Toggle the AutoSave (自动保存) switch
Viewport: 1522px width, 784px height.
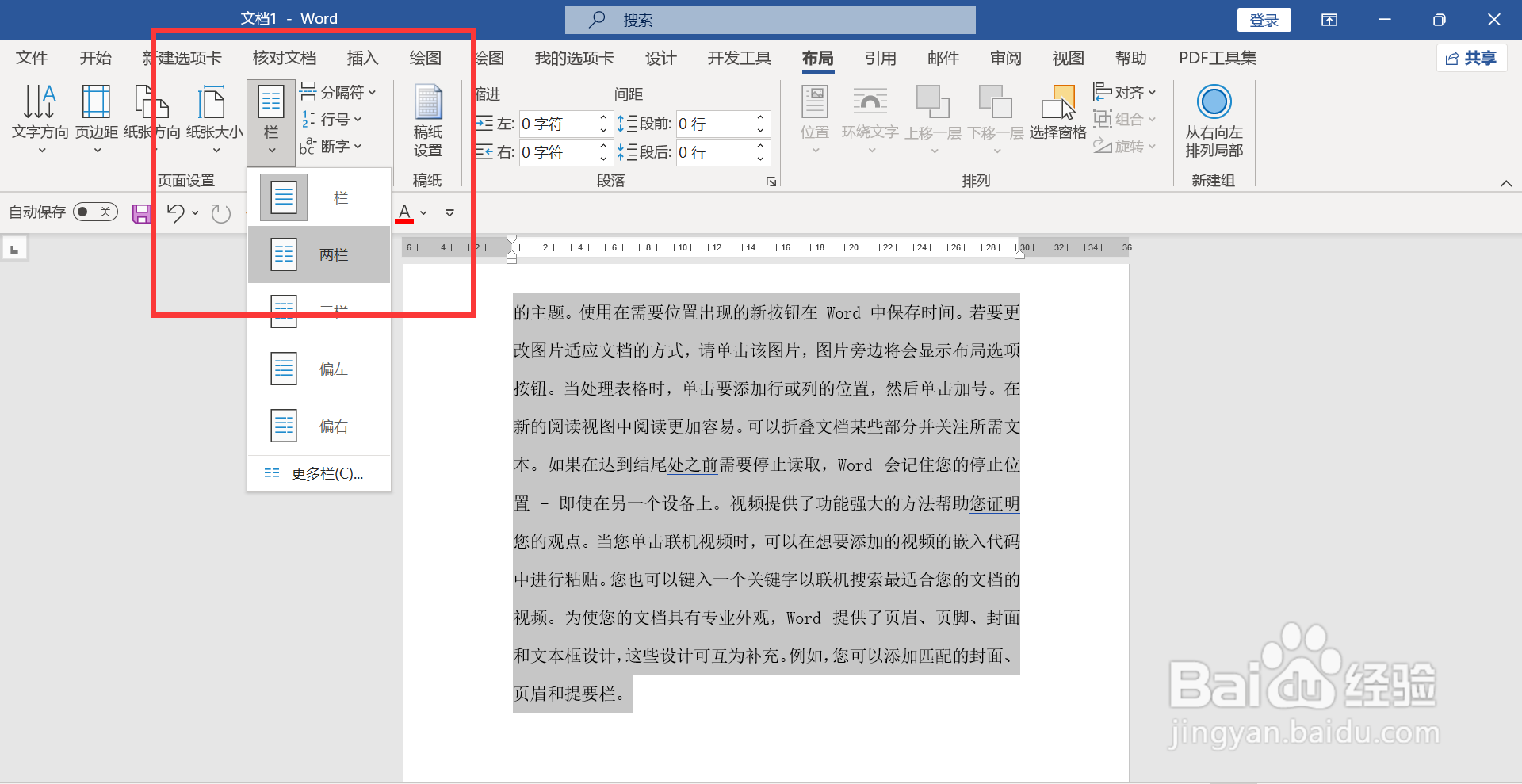click(95, 212)
